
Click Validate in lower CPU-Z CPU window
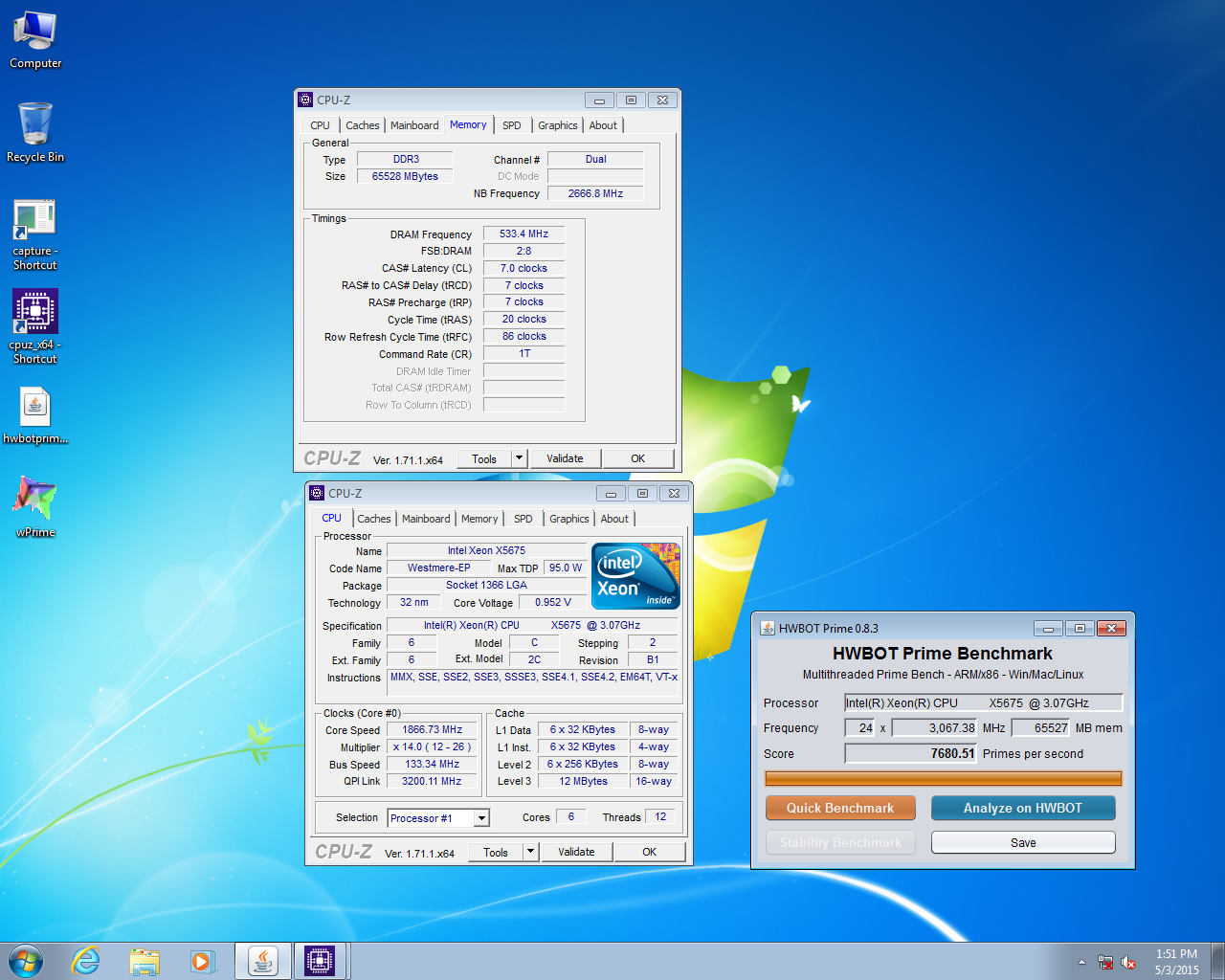[576, 853]
